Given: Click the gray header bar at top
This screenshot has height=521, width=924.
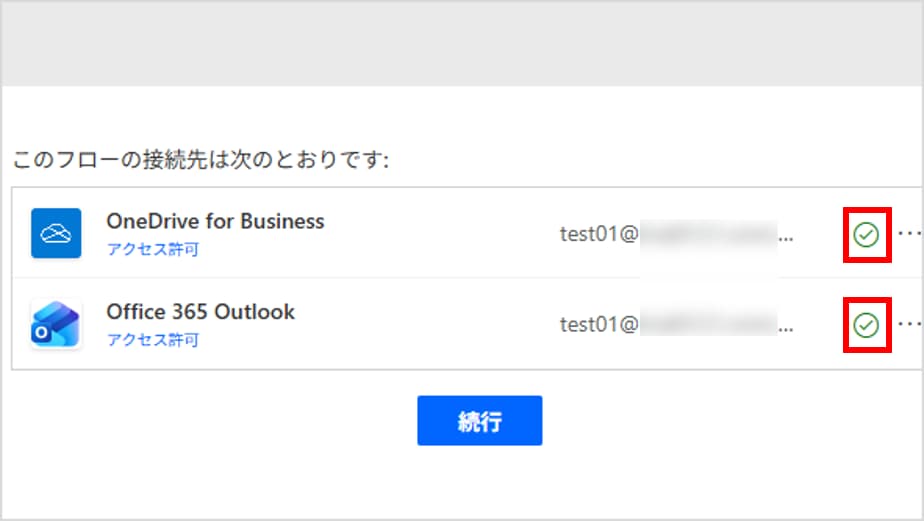Looking at the screenshot, I should pos(462,45).
